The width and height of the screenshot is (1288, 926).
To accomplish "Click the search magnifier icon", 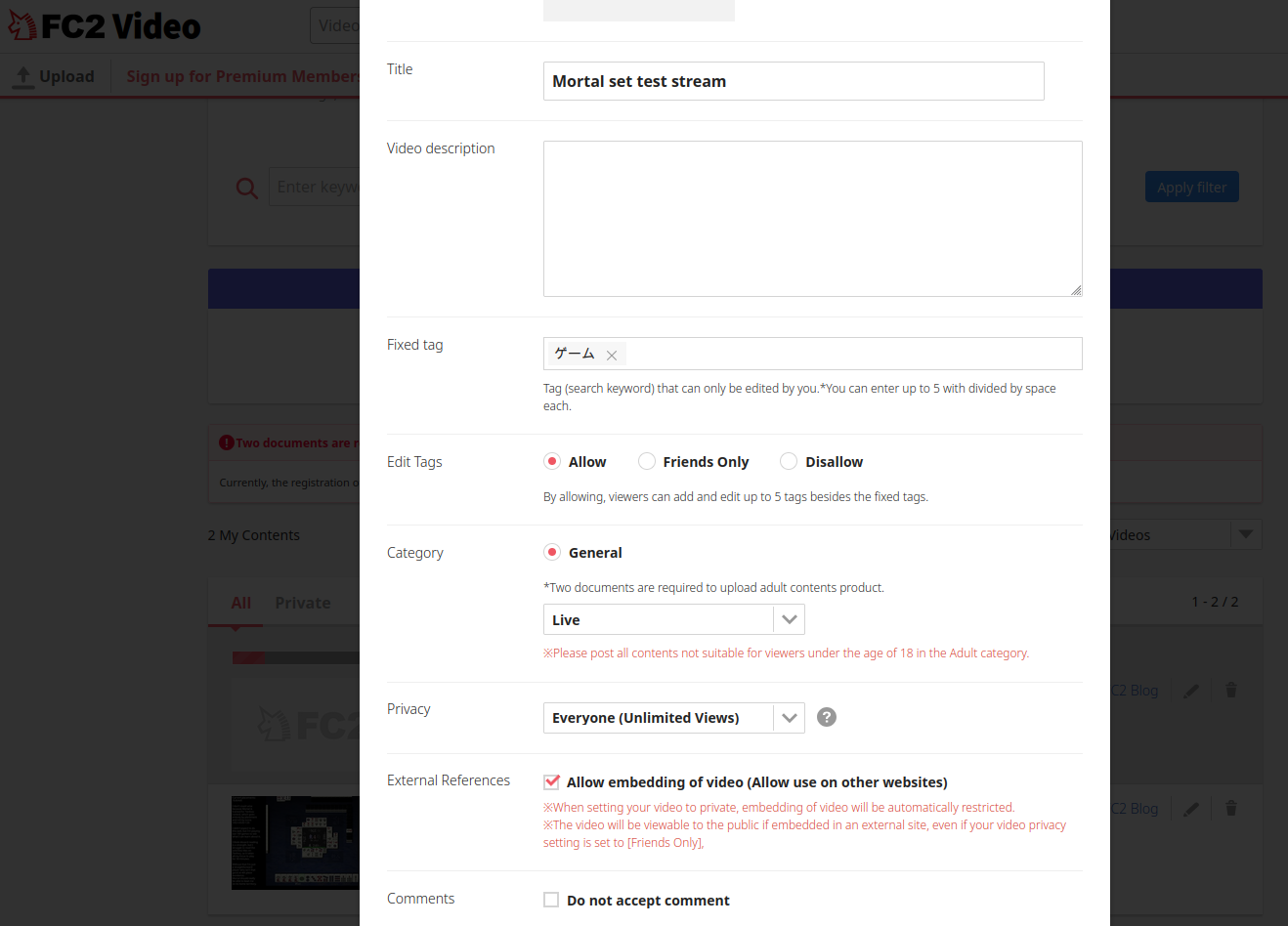I will (x=247, y=188).
